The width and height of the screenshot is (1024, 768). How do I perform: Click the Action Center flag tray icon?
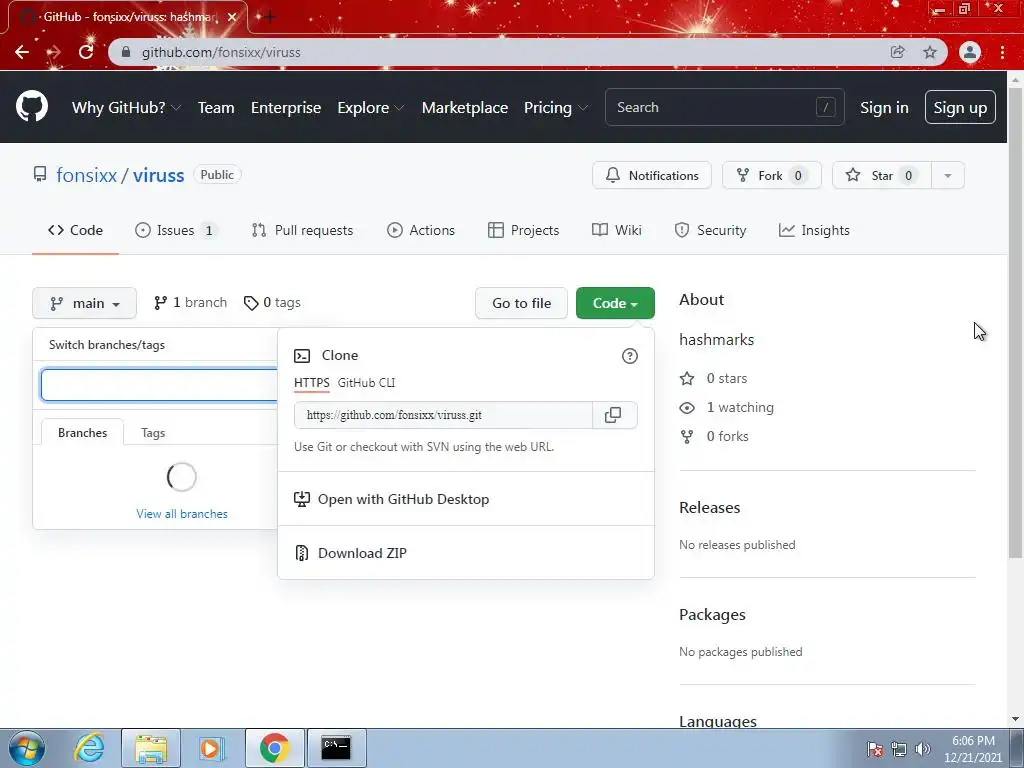[x=875, y=749]
